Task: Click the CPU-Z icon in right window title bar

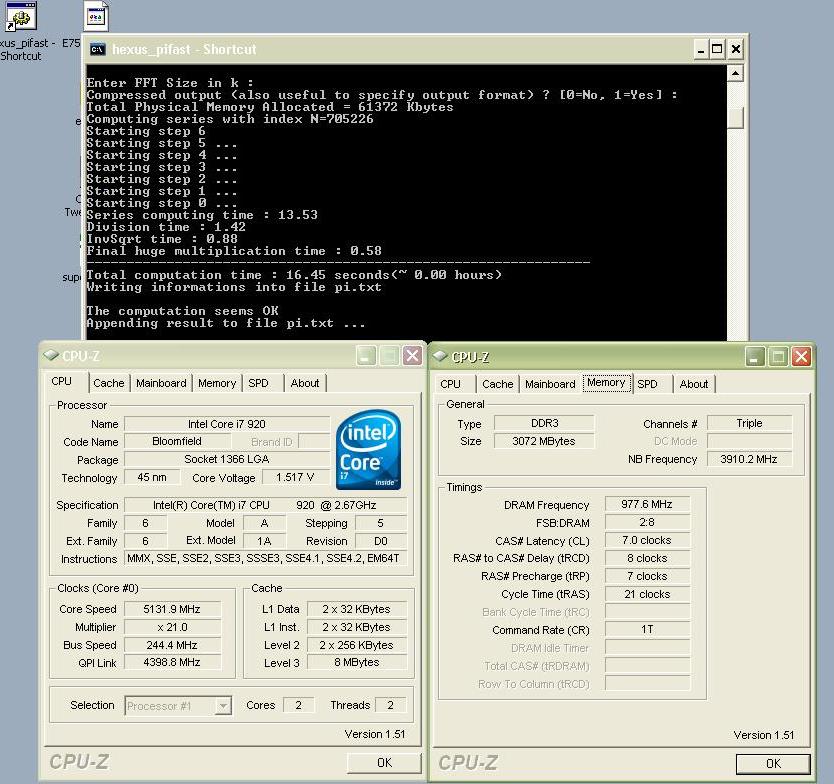Action: coord(440,356)
